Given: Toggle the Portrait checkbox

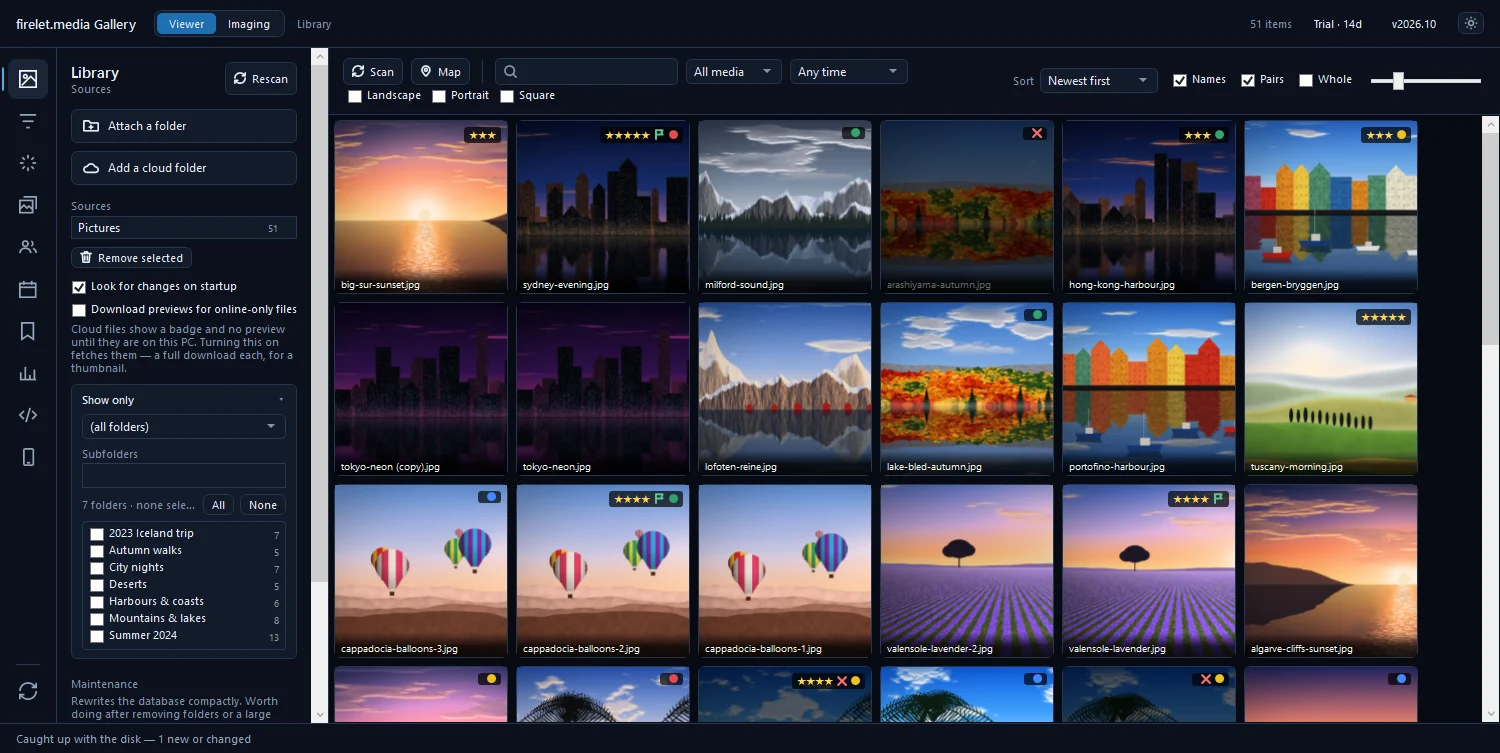Looking at the screenshot, I should 439,96.
